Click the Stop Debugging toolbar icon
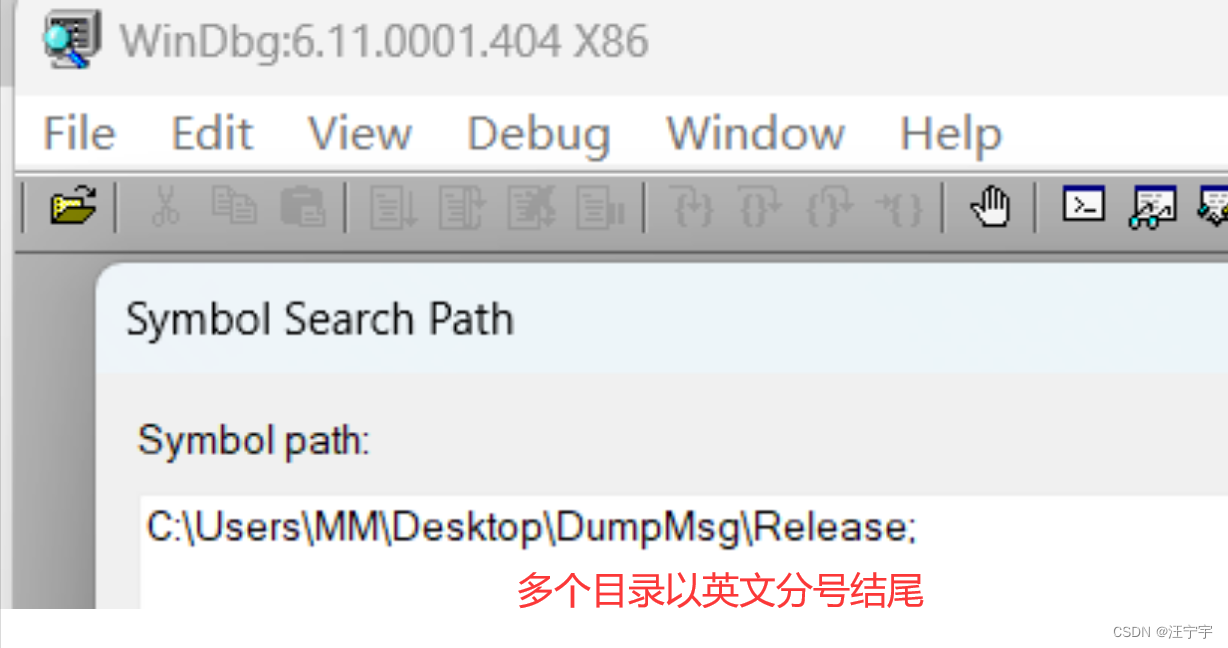This screenshot has height=648, width=1228. click(531, 207)
